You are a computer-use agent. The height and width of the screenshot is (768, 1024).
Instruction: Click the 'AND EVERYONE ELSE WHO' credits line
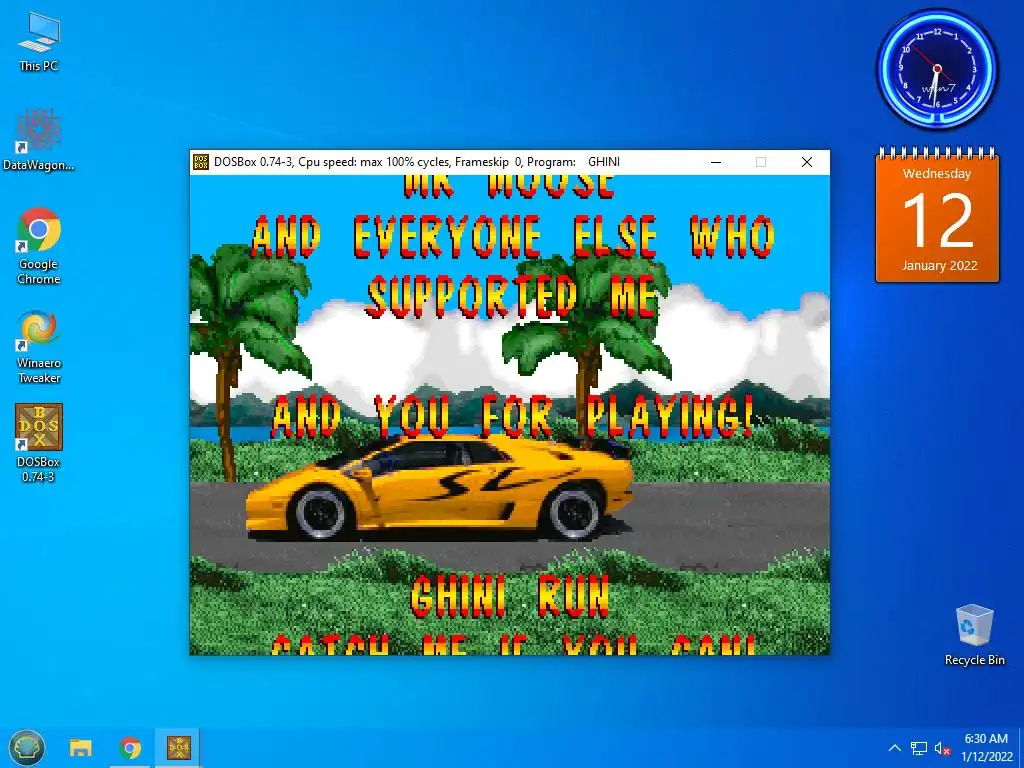[513, 236]
